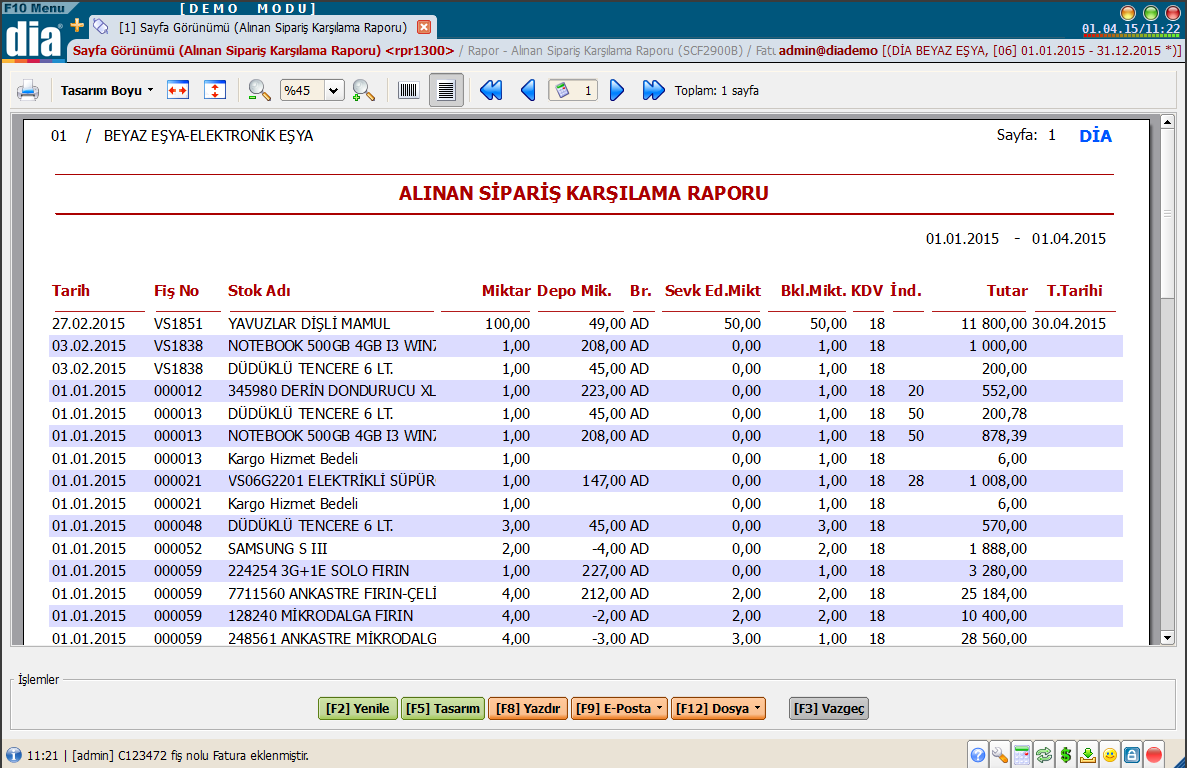Screen dimensions: 1187x768
Task: Fit page to width icon
Action: pyautogui.click(x=178, y=90)
